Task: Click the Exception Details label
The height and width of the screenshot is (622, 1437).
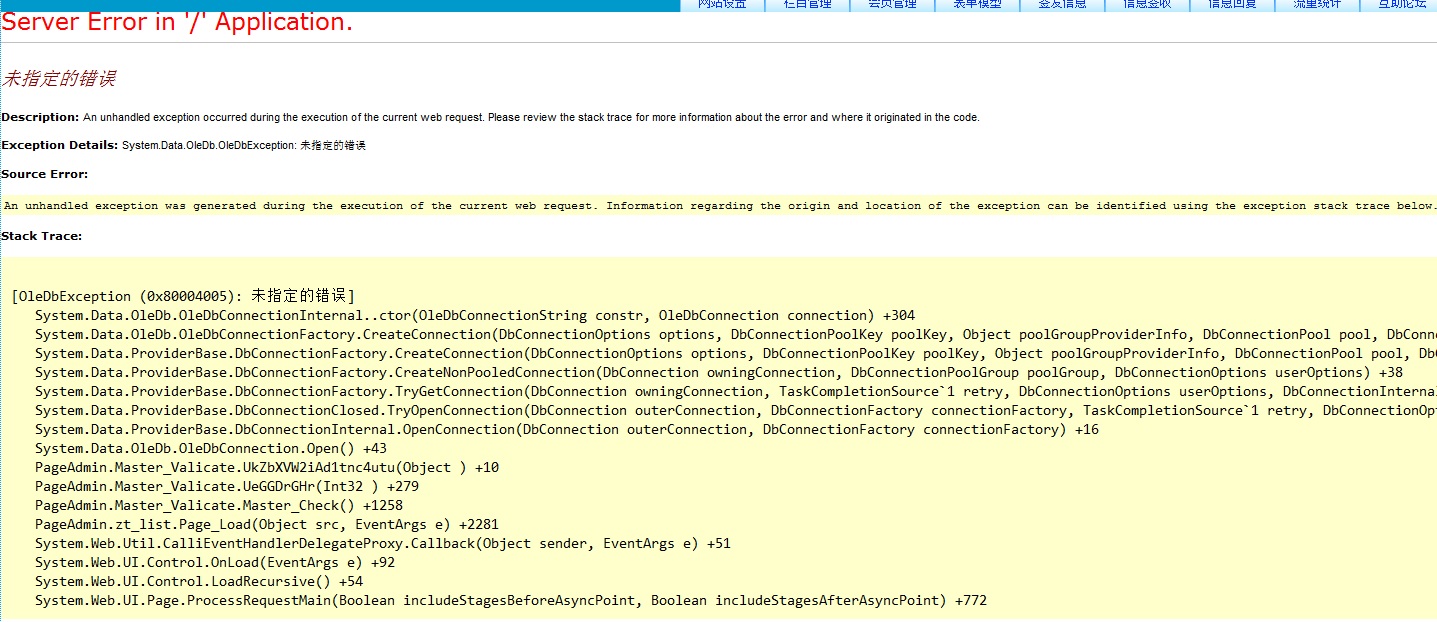Action: click(59, 145)
